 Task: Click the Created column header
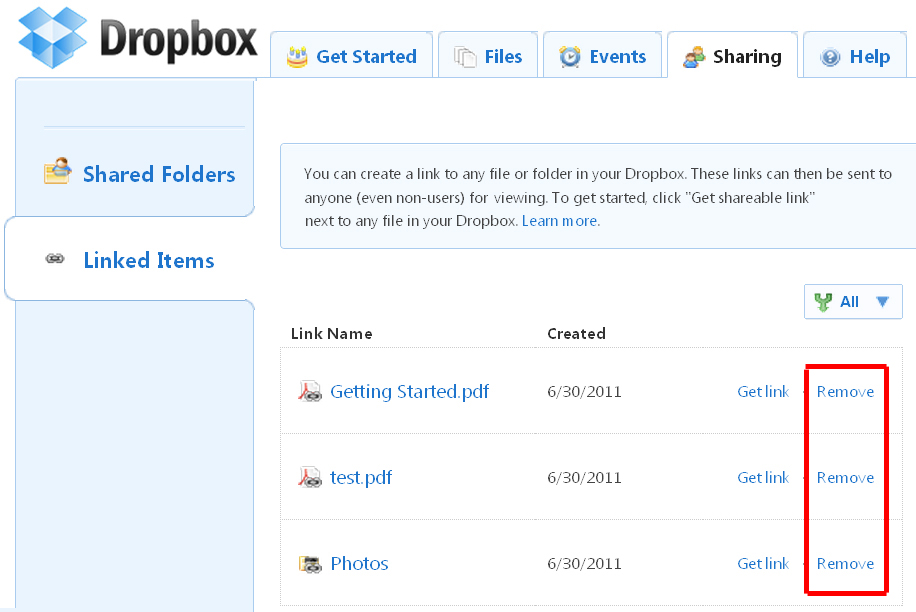click(x=576, y=333)
